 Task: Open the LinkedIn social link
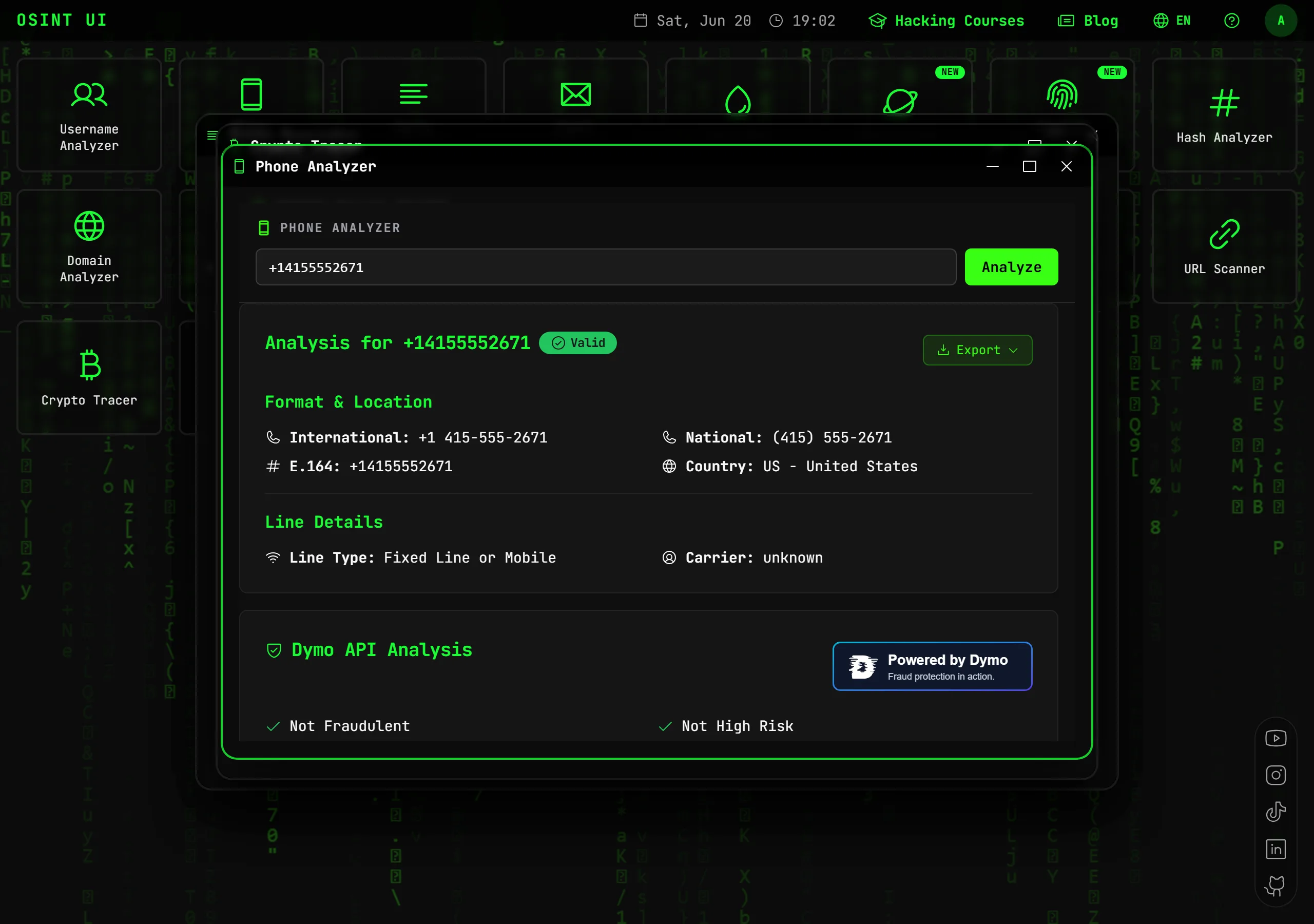pyautogui.click(x=1275, y=849)
